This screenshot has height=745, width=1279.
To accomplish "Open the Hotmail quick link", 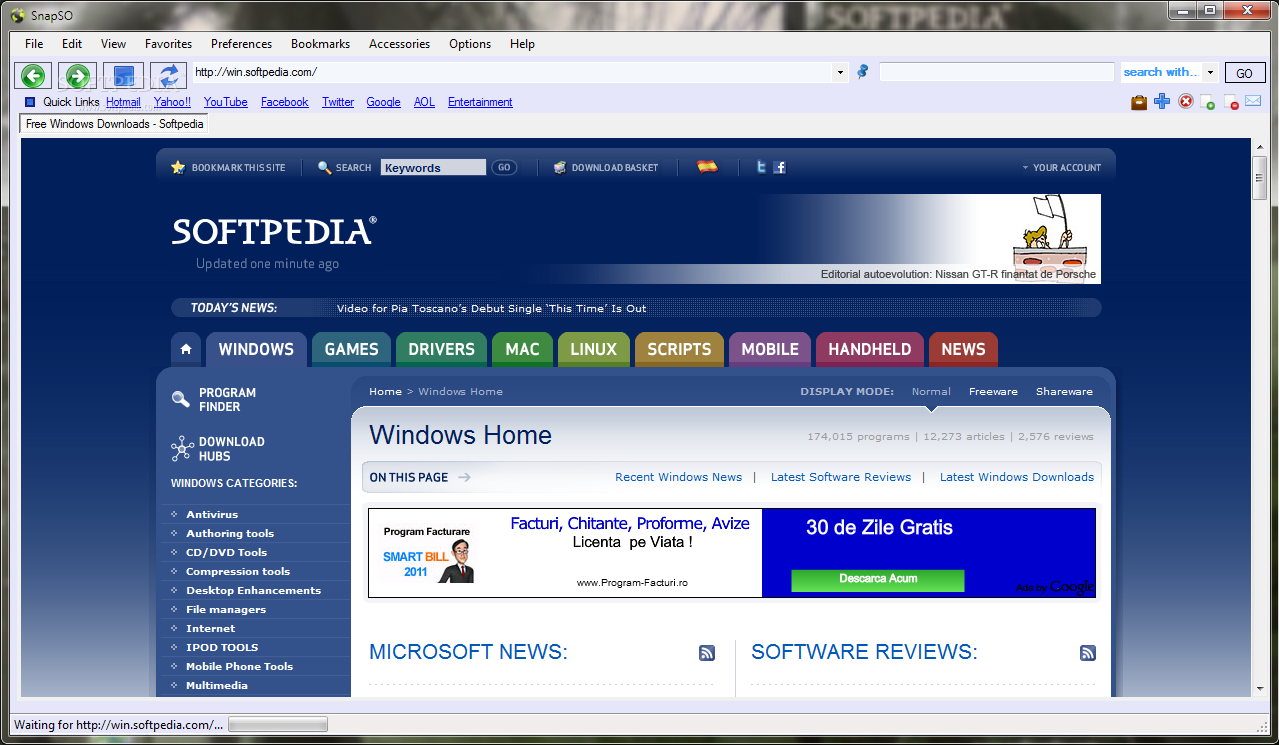I will (x=123, y=102).
